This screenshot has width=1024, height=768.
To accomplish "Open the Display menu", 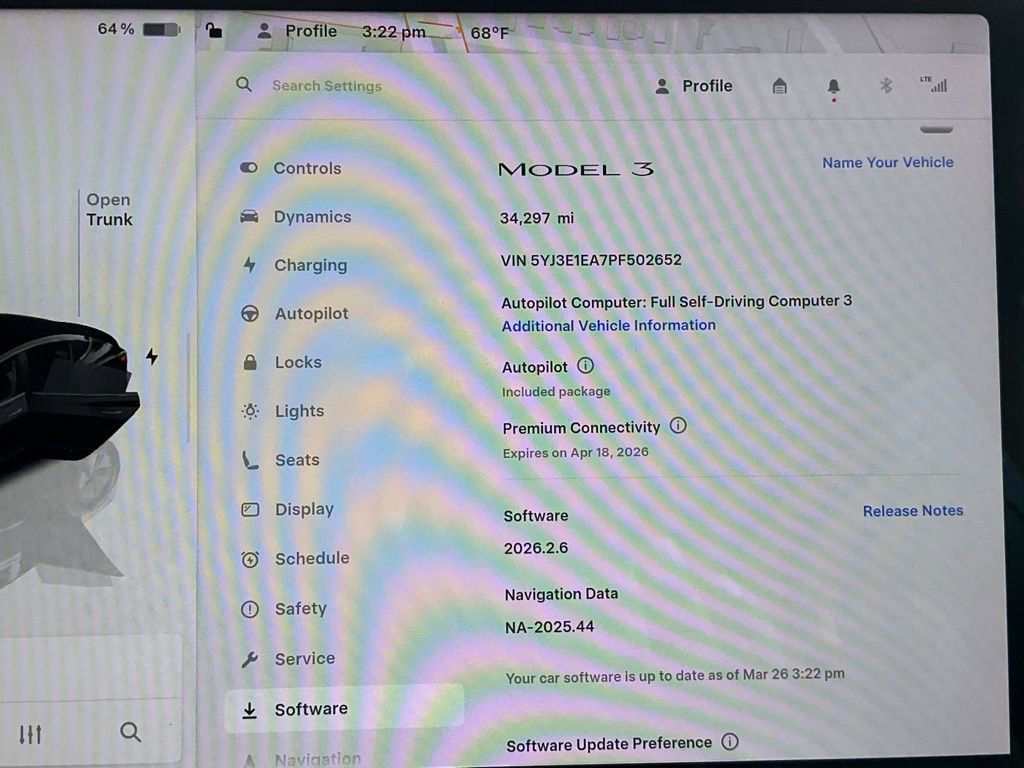I will coord(287,509).
